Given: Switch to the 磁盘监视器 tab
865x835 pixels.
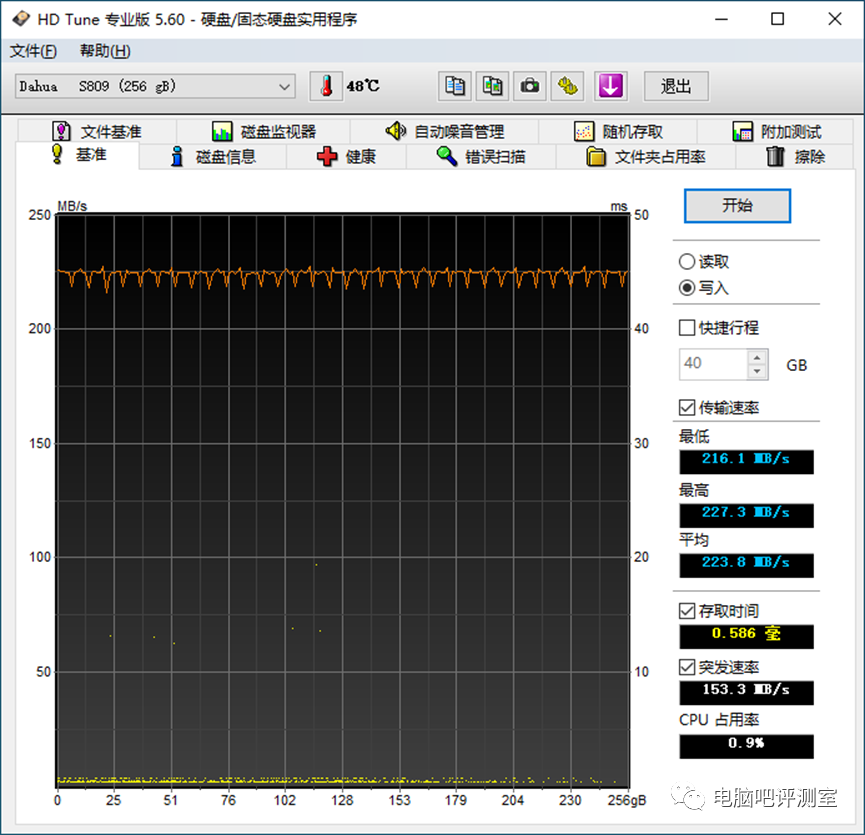Looking at the screenshot, I should [x=264, y=132].
